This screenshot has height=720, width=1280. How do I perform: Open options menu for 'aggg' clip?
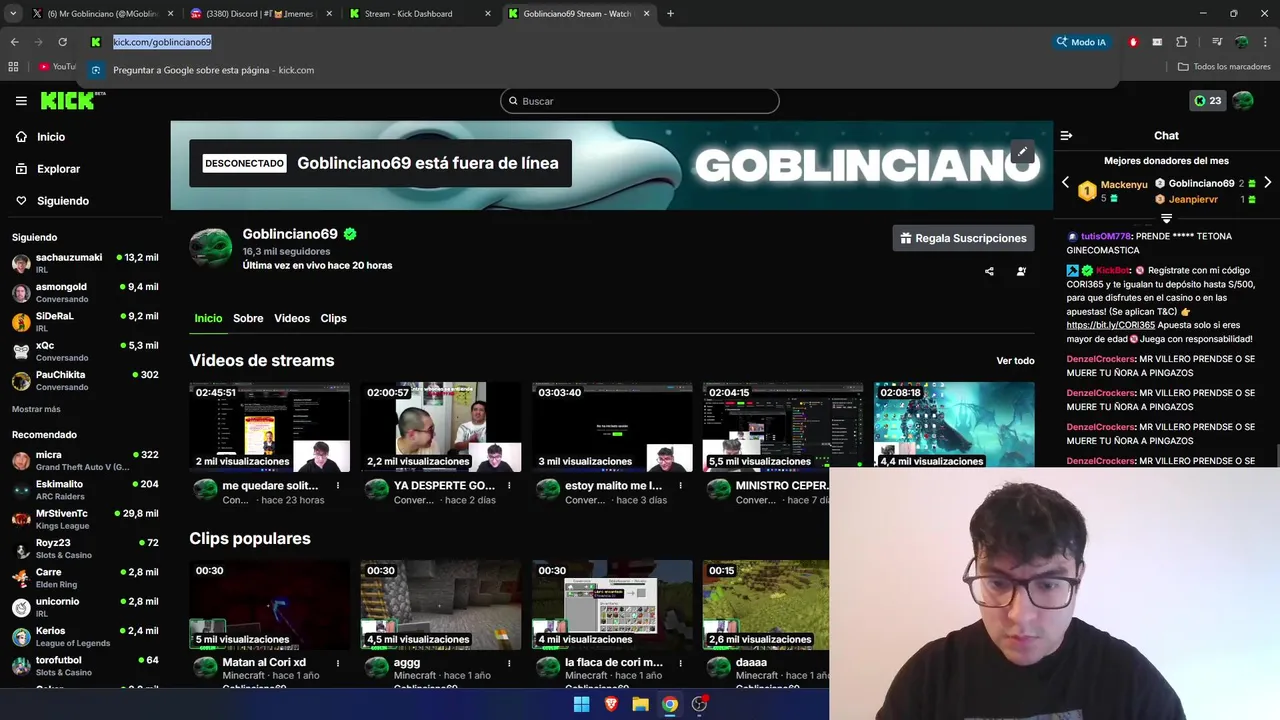[509, 663]
